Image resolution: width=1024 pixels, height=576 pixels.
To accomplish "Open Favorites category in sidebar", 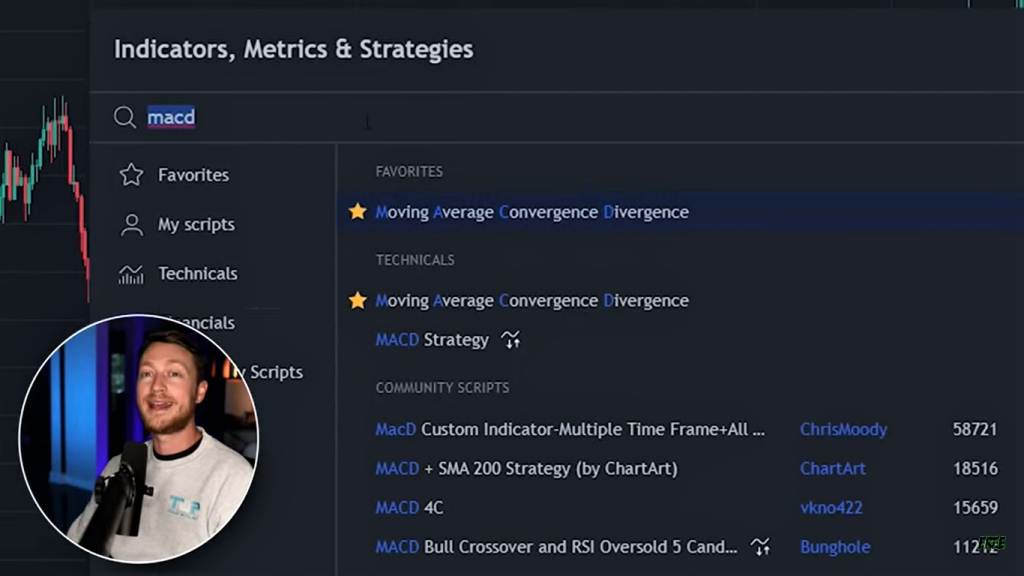I will 193,175.
